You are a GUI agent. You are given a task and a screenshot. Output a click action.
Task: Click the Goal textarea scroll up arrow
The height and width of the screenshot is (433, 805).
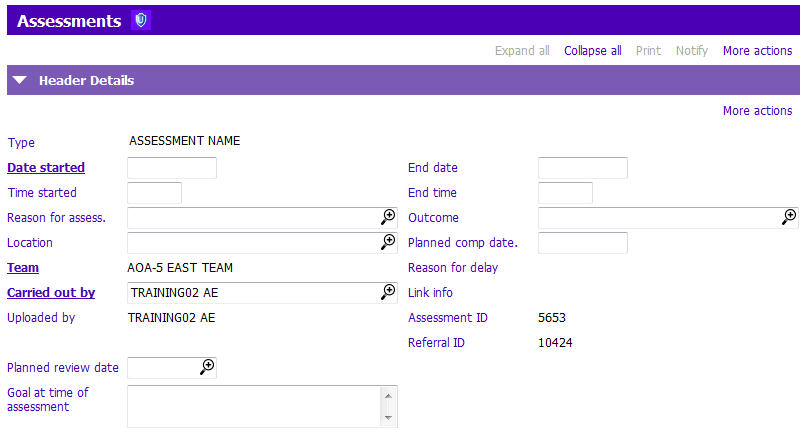(388, 396)
